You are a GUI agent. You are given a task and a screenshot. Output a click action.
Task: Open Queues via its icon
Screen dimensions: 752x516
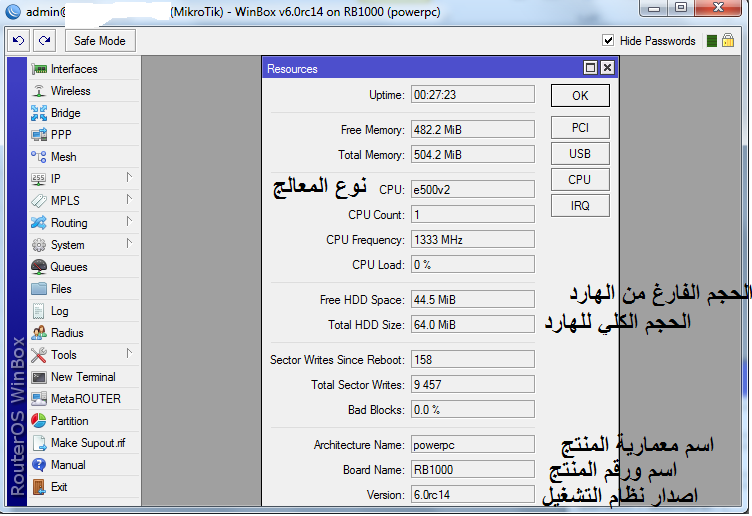pos(39,267)
